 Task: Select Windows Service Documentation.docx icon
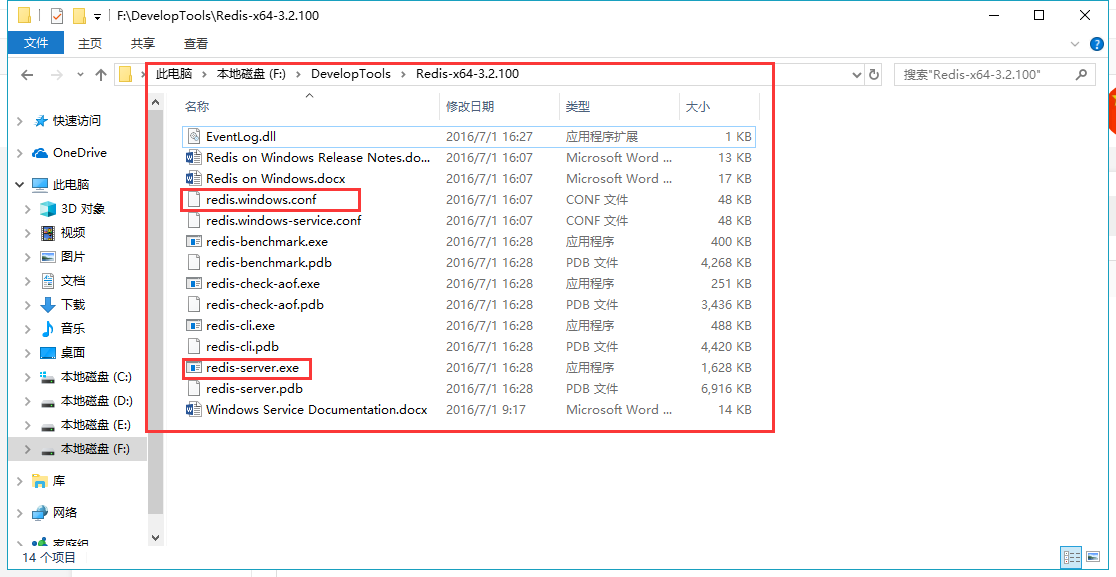194,410
